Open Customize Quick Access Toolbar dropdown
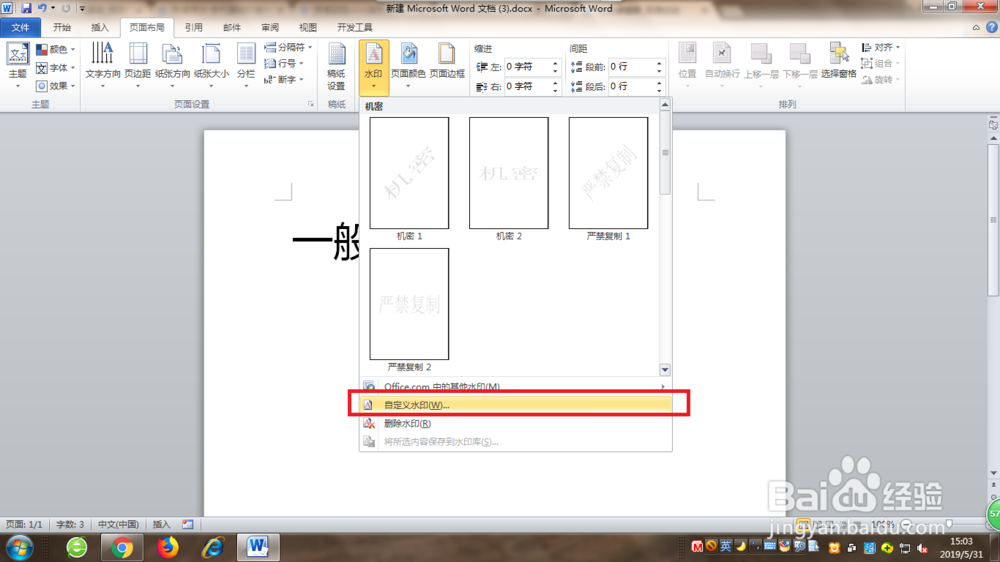 (82, 8)
